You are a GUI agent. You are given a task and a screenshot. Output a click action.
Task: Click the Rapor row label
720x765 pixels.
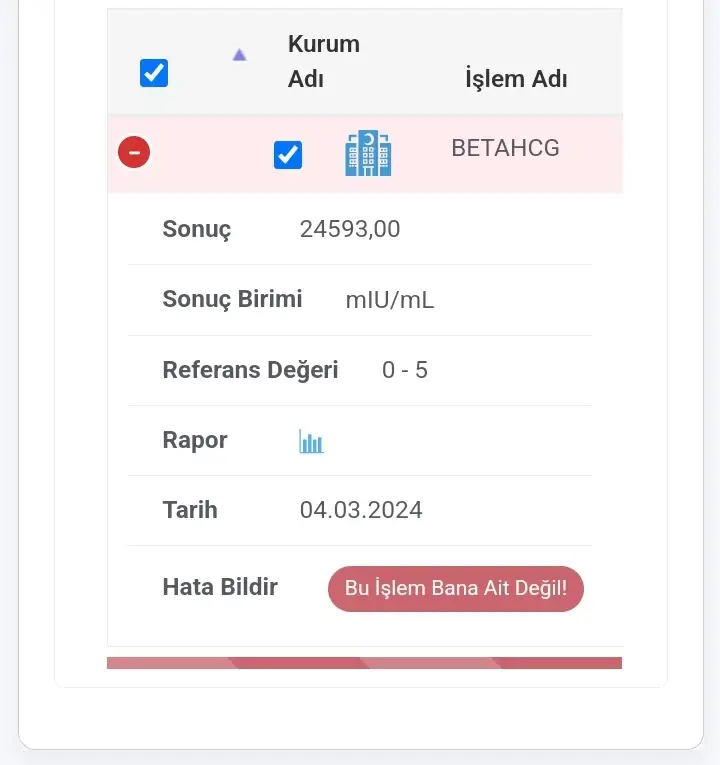tap(195, 440)
